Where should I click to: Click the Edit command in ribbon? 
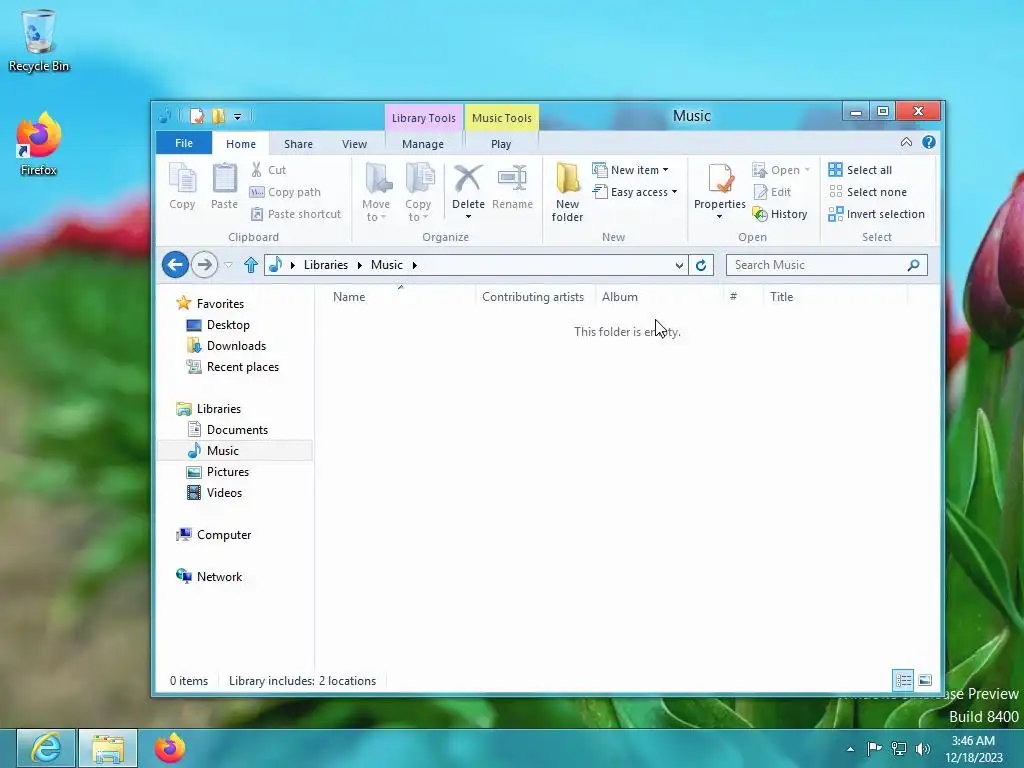(772, 192)
